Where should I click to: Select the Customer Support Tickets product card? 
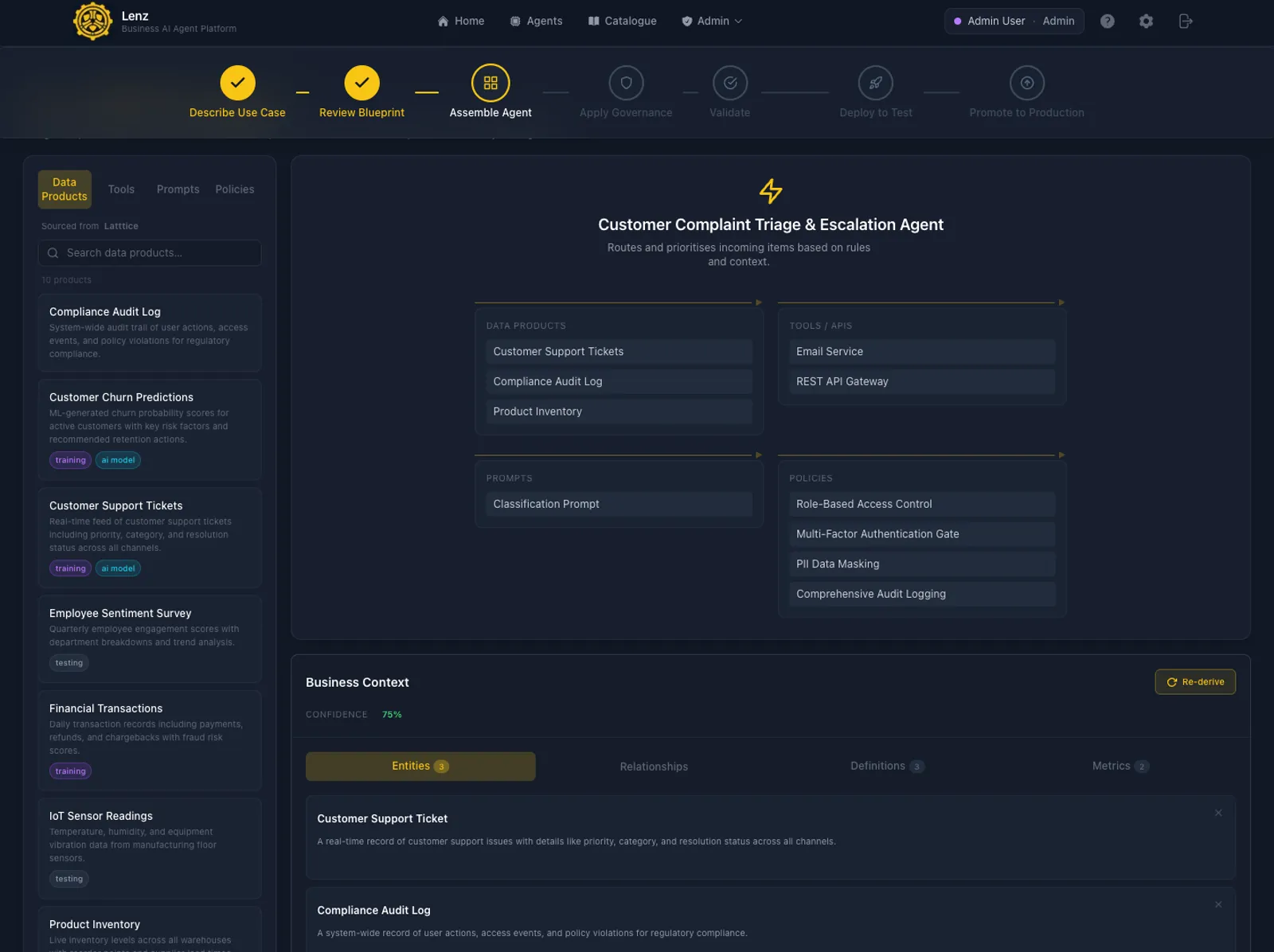pyautogui.click(x=150, y=538)
